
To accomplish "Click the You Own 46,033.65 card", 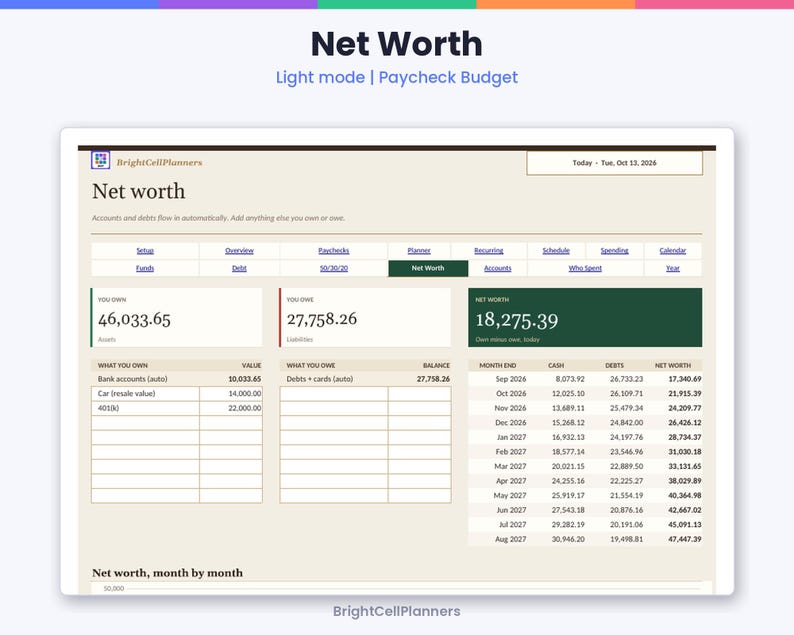I will (x=176, y=318).
